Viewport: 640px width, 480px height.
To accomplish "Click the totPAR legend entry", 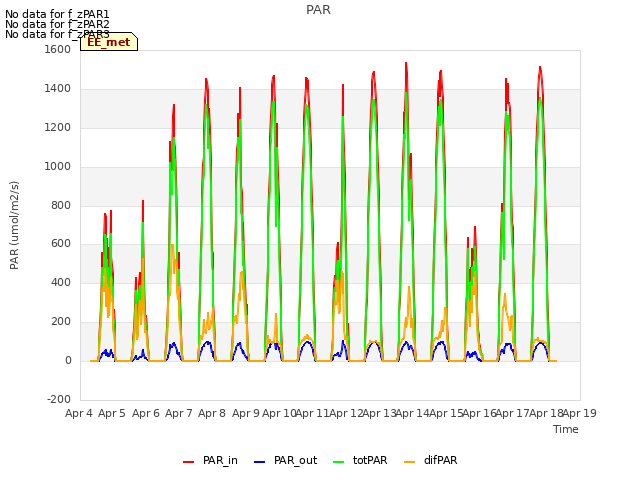I will [360, 460].
